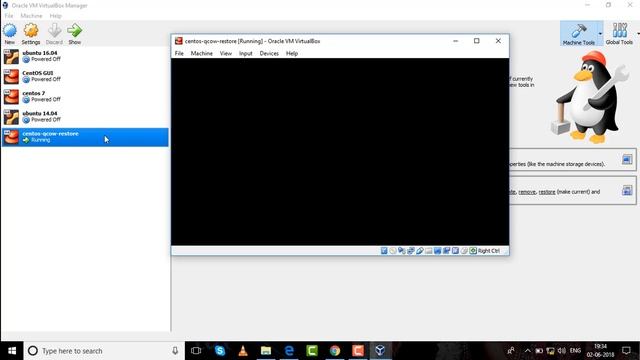Click the hard disk activity status icon
The image size is (640, 360).
(384, 251)
